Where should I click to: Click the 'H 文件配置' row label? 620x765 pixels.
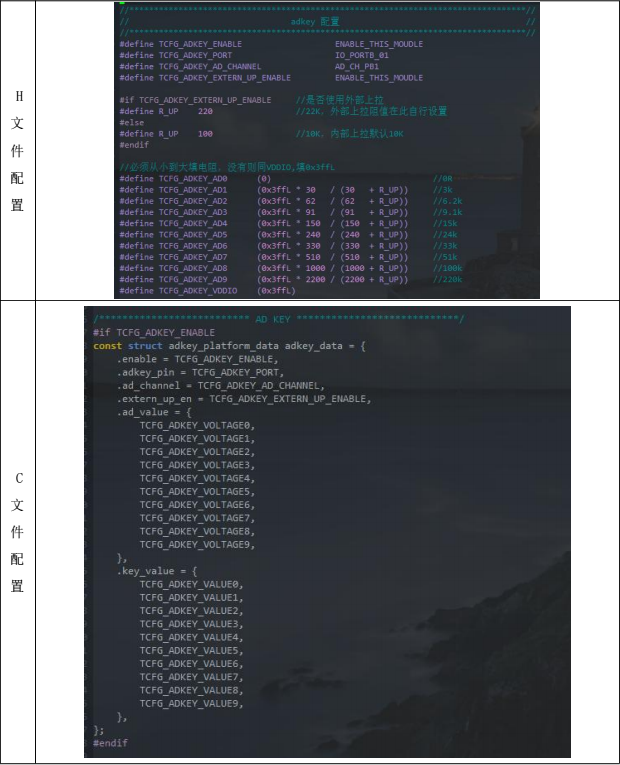(18, 151)
